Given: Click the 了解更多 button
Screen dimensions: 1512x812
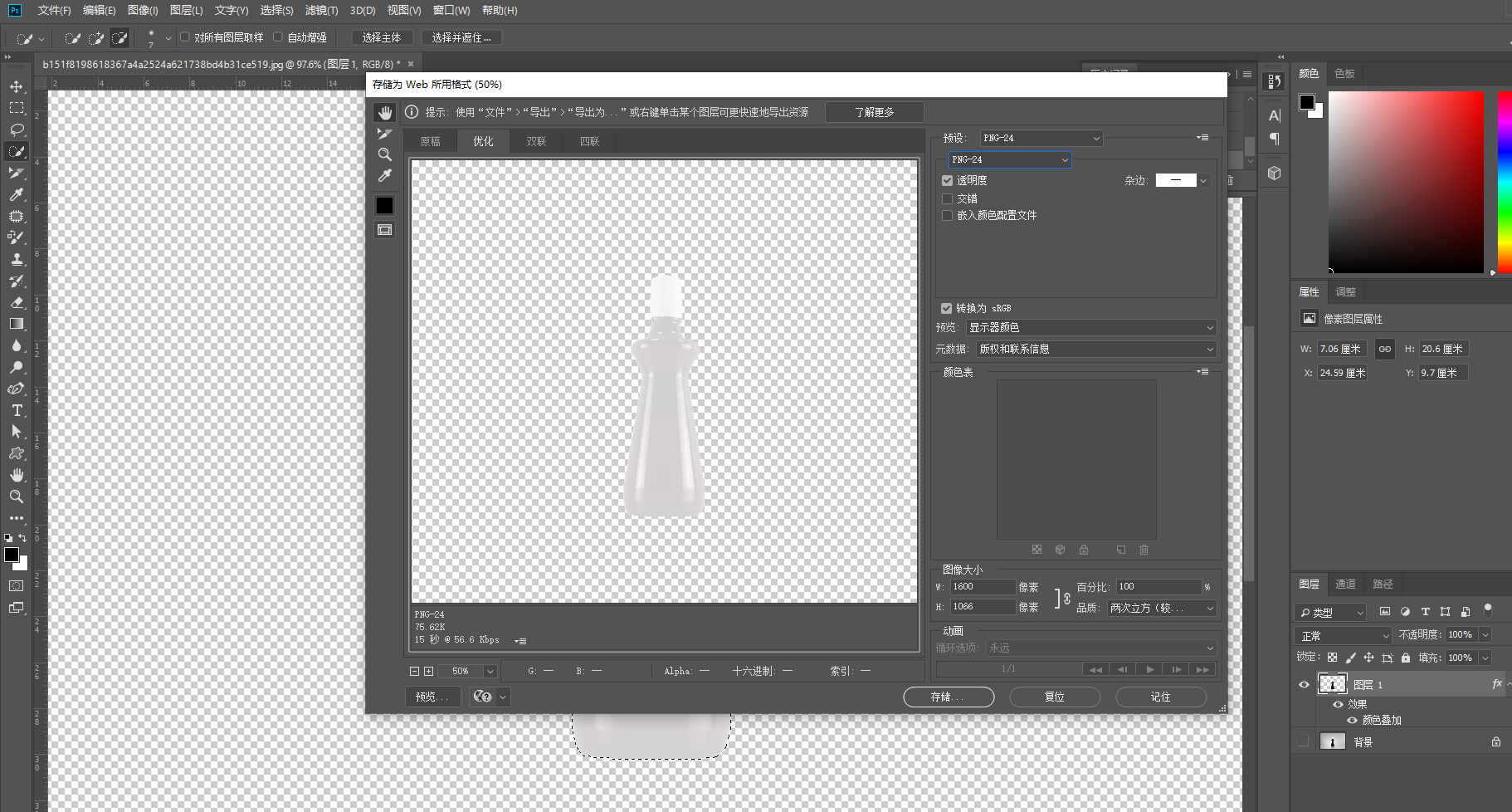Looking at the screenshot, I should click(x=875, y=112).
